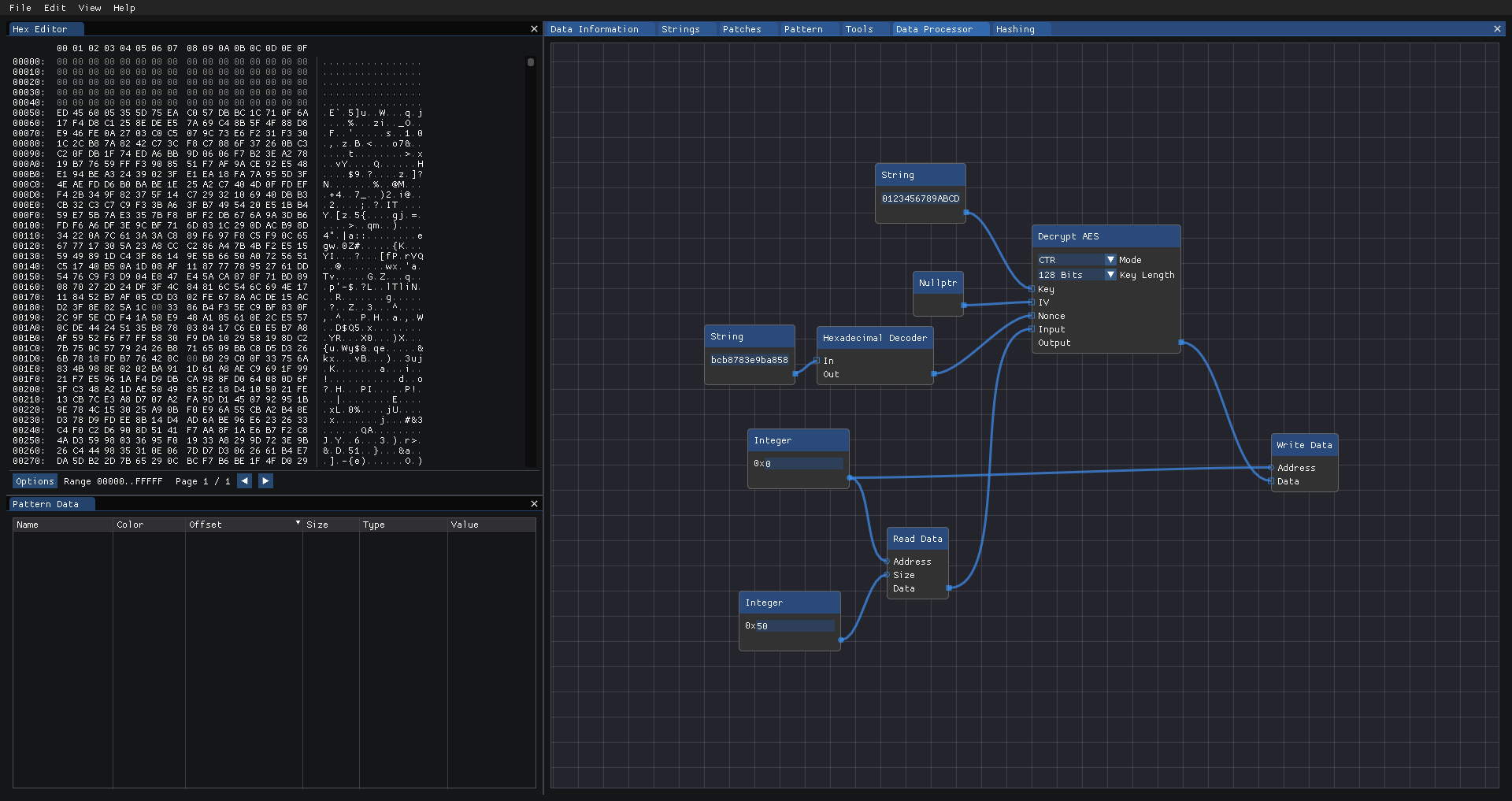Close the Pattern Data panel
Viewport: 1512px width, 801px height.
pos(534,504)
